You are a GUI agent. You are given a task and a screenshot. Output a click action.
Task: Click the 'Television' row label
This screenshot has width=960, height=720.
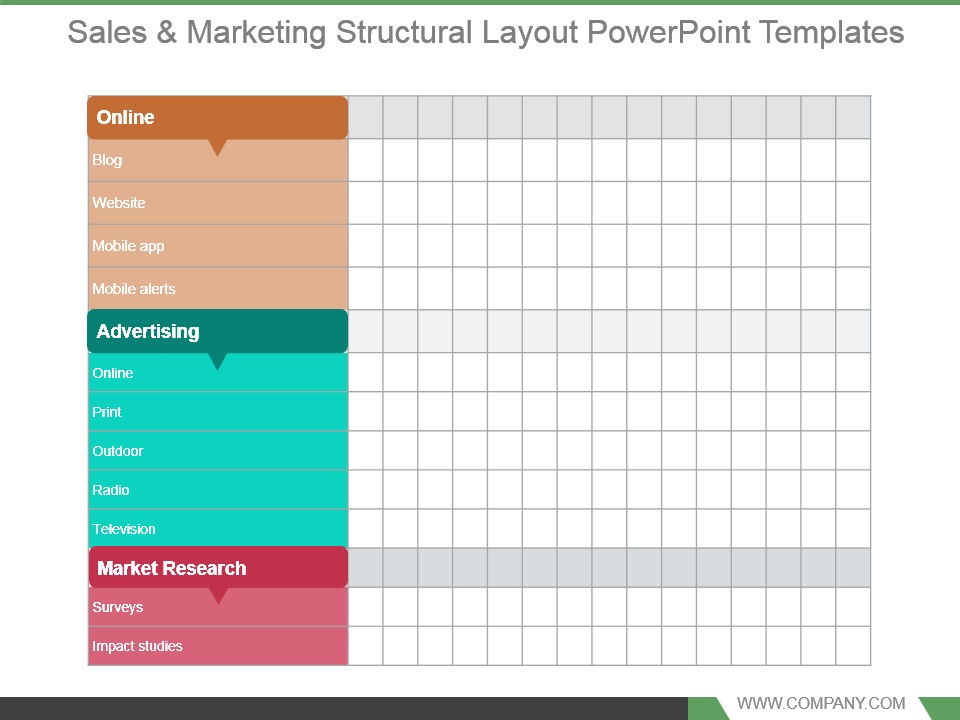[x=124, y=529]
